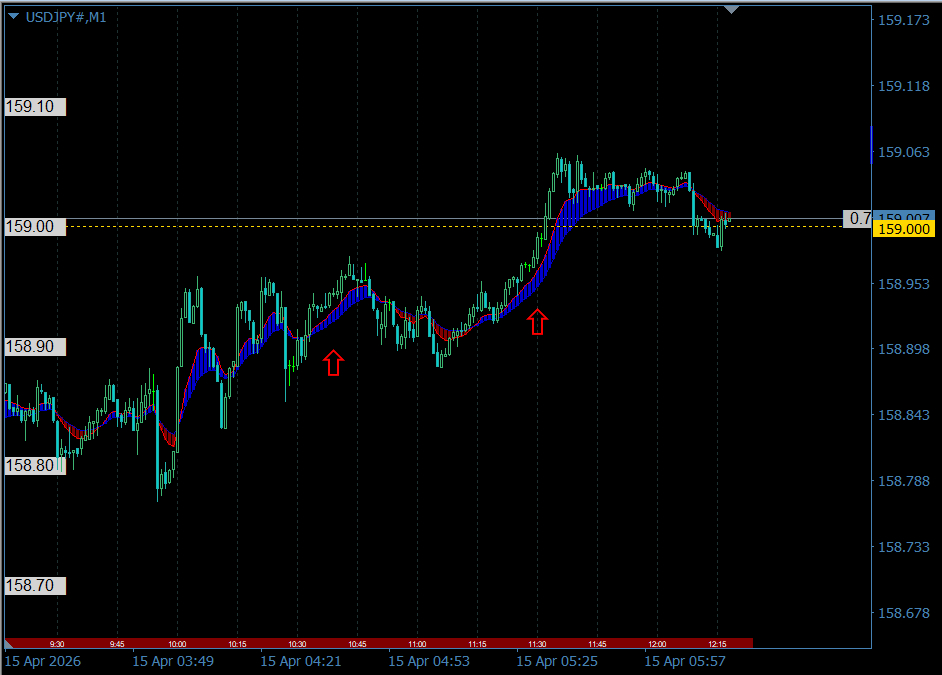This screenshot has height=675, width=942.
Task: Click the gray 0.7 spread label
Action: (x=858, y=219)
